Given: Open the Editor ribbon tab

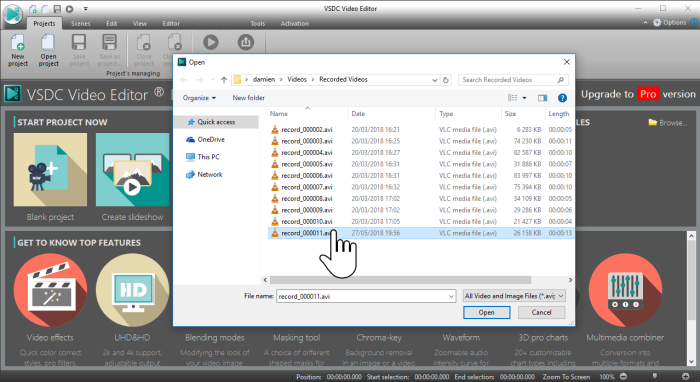Looking at the screenshot, I should pyautogui.click(x=171, y=24).
